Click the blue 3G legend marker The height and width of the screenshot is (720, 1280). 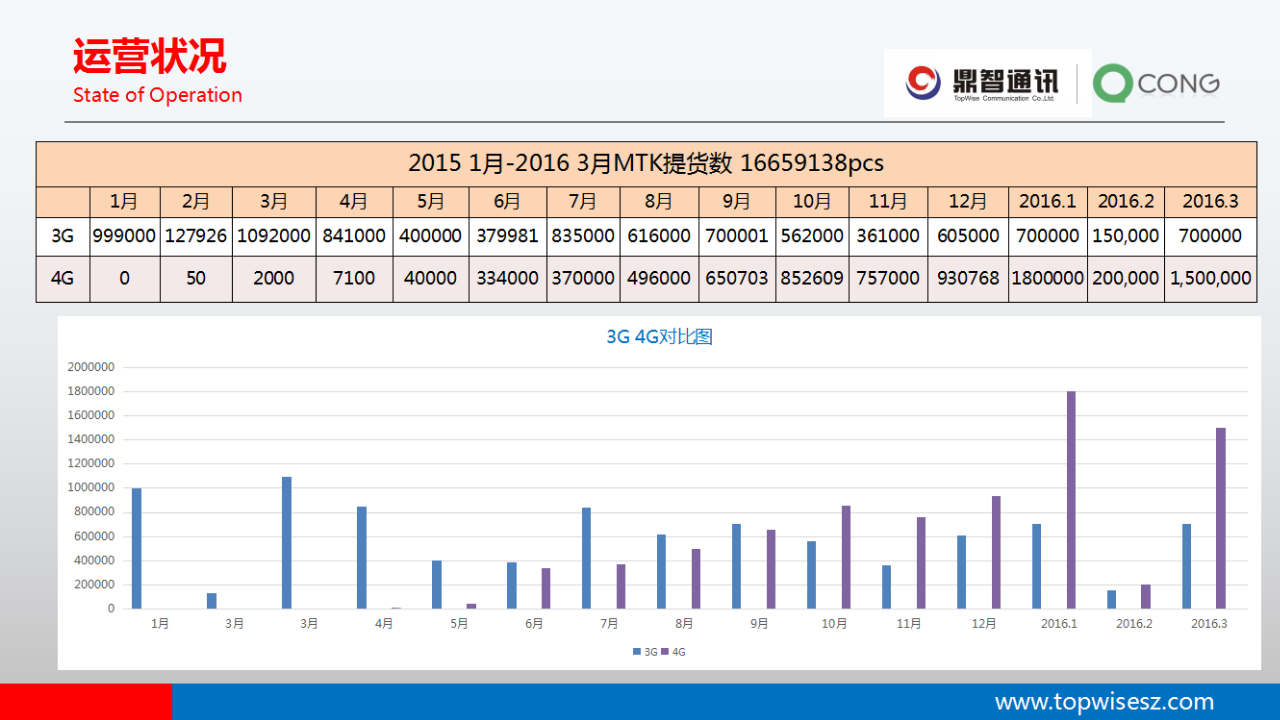pos(636,652)
